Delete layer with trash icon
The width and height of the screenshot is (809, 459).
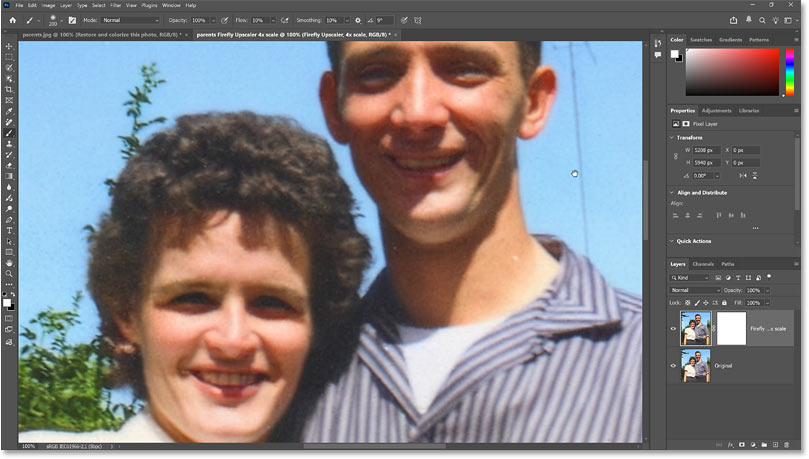[787, 445]
